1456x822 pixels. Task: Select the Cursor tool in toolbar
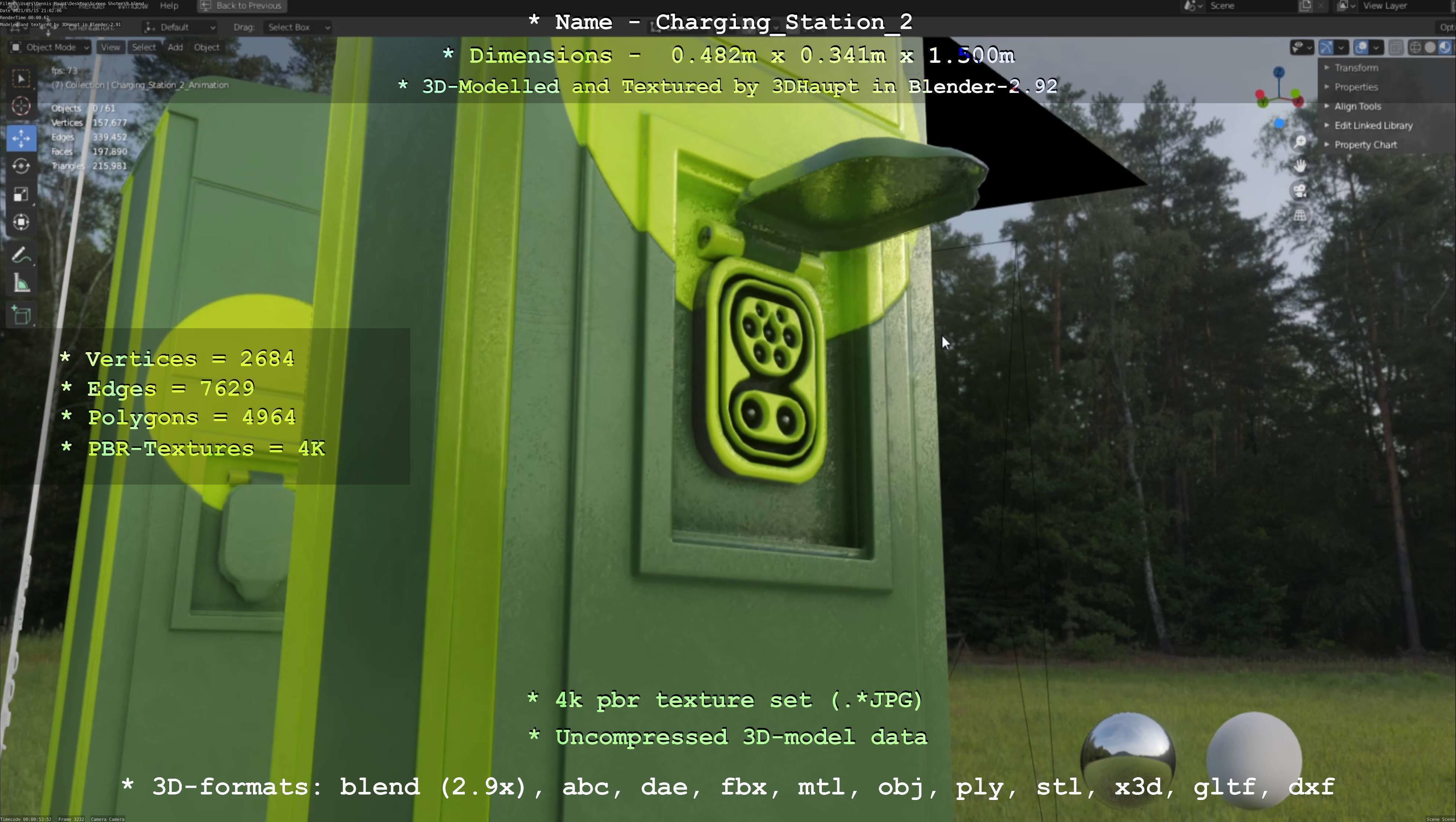pos(21,106)
